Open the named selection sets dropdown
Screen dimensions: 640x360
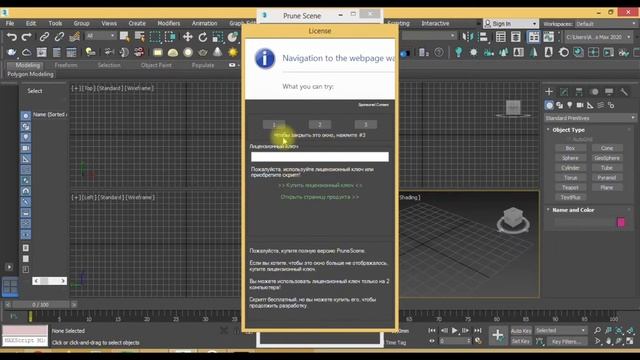429,36
